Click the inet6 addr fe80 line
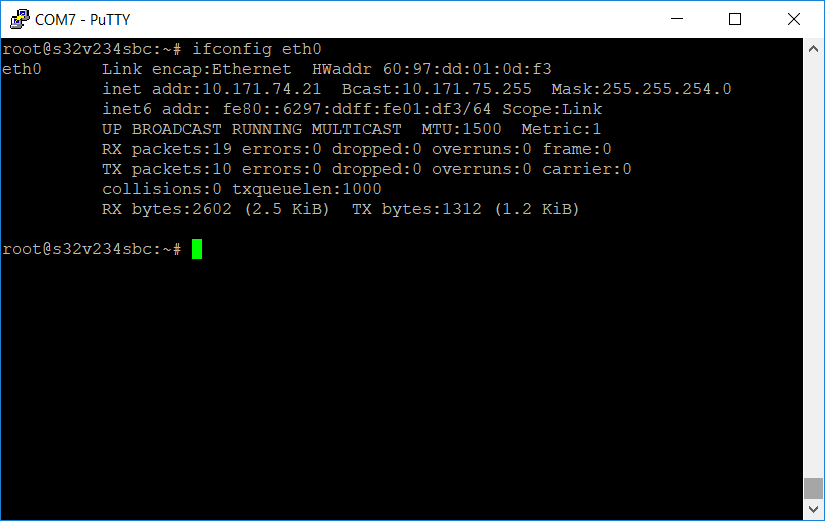This screenshot has height=521, width=825. tap(352, 109)
